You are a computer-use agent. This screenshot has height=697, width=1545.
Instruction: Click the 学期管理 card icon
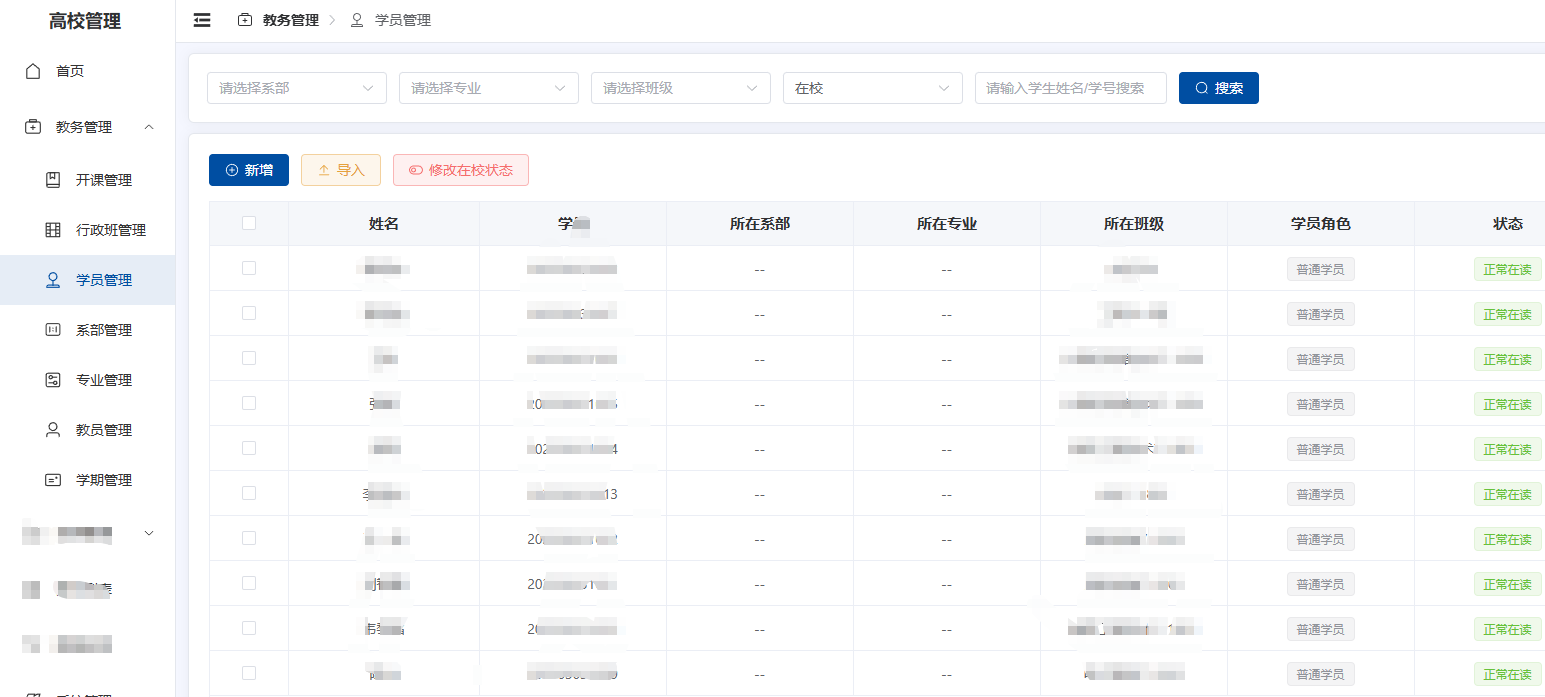point(53,480)
